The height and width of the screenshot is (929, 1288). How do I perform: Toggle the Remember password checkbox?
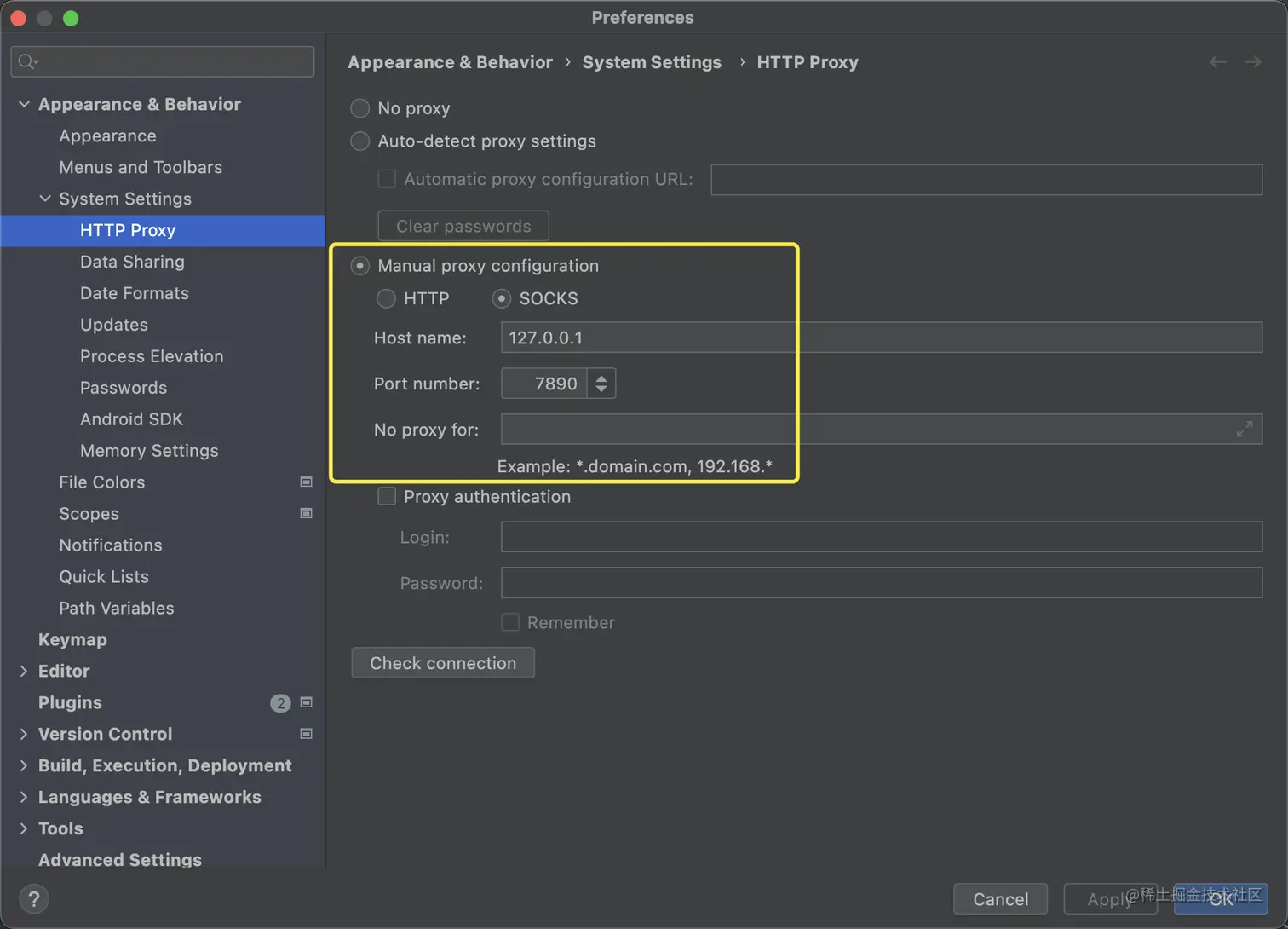click(x=510, y=622)
